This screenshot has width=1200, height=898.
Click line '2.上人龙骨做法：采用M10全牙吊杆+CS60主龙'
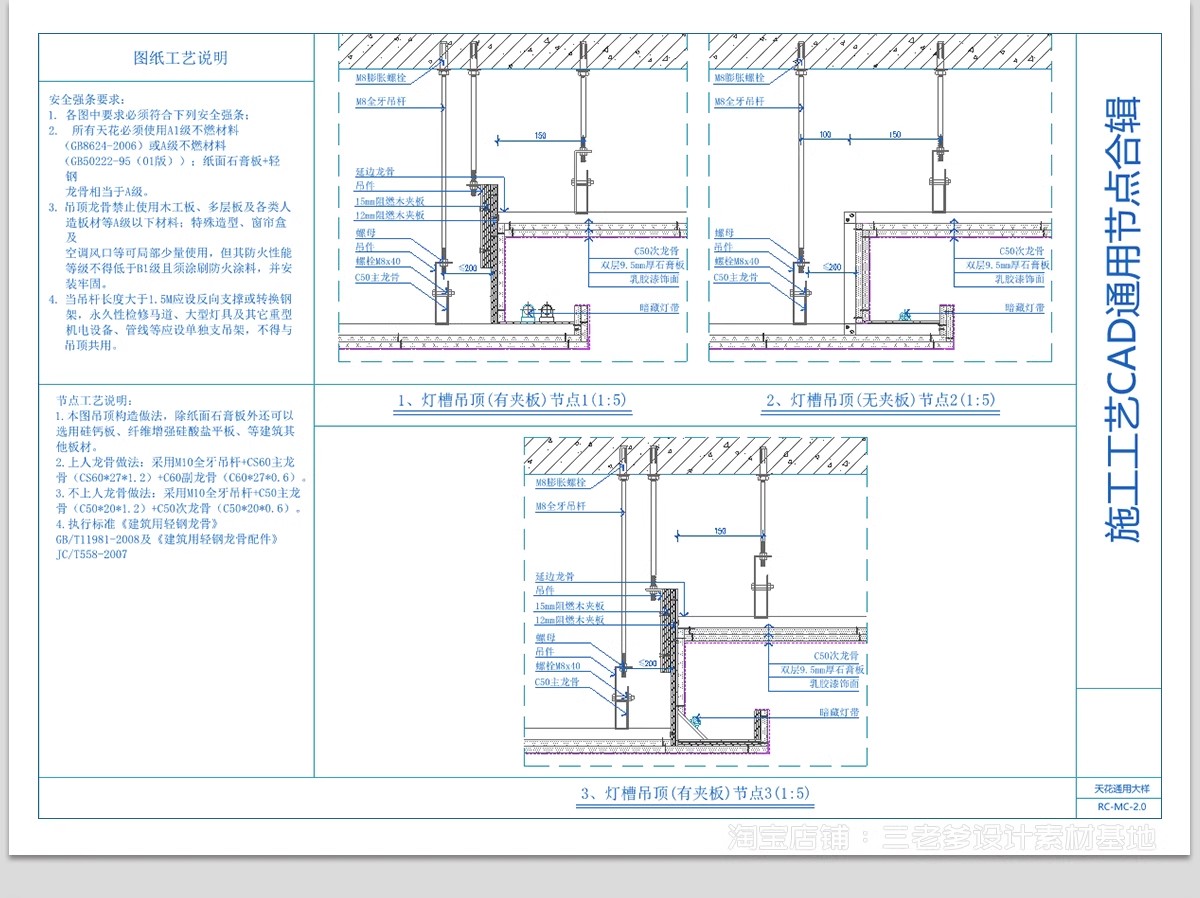[x=176, y=462]
